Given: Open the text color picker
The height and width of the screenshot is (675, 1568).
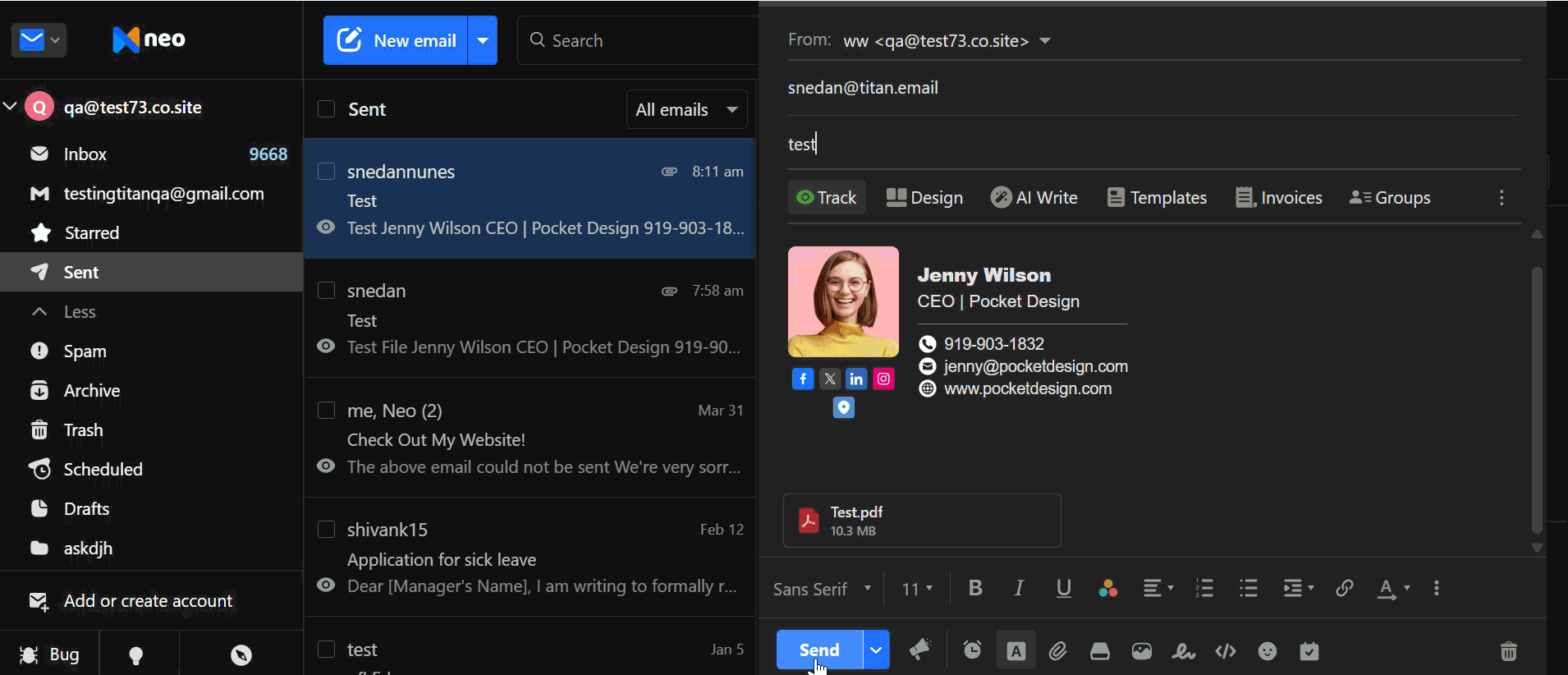Looking at the screenshot, I should [1392, 588].
